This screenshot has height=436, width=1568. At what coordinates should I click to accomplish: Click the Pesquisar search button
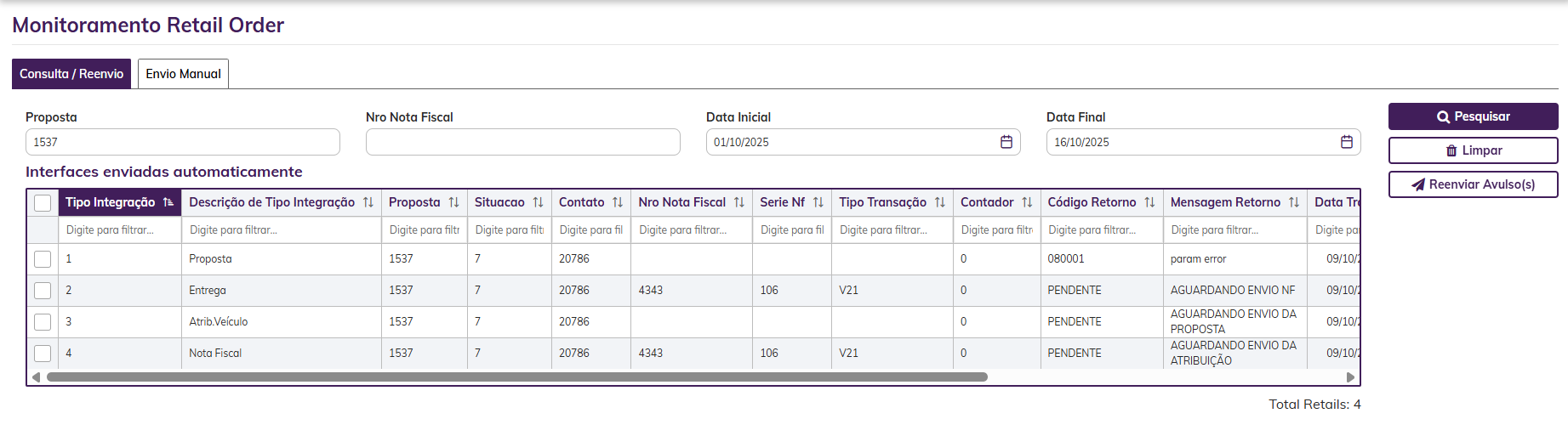1473,116
